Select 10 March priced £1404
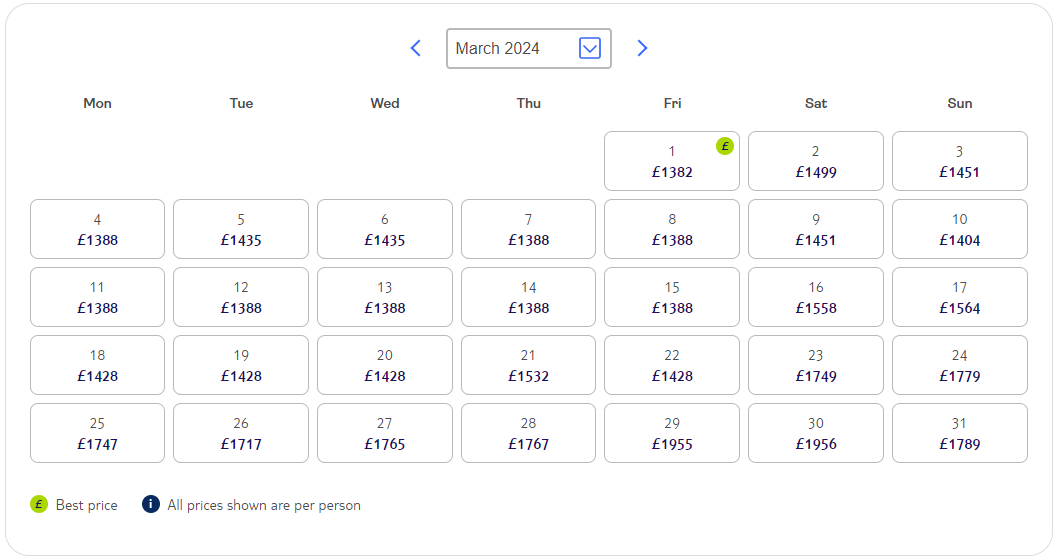This screenshot has height=559, width=1055. click(959, 229)
